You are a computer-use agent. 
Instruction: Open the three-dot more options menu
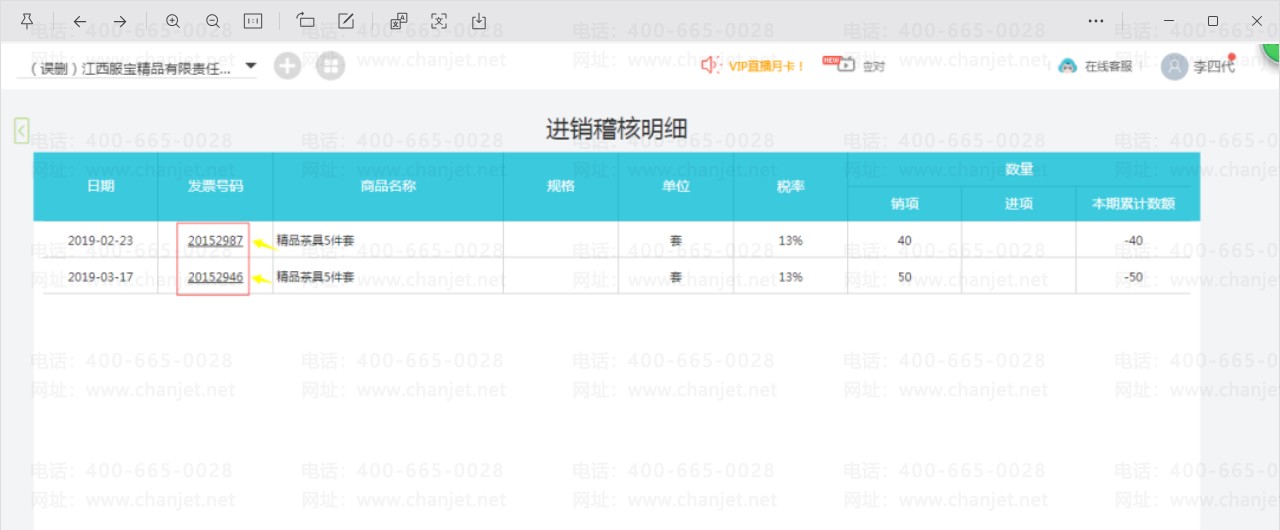[1096, 21]
